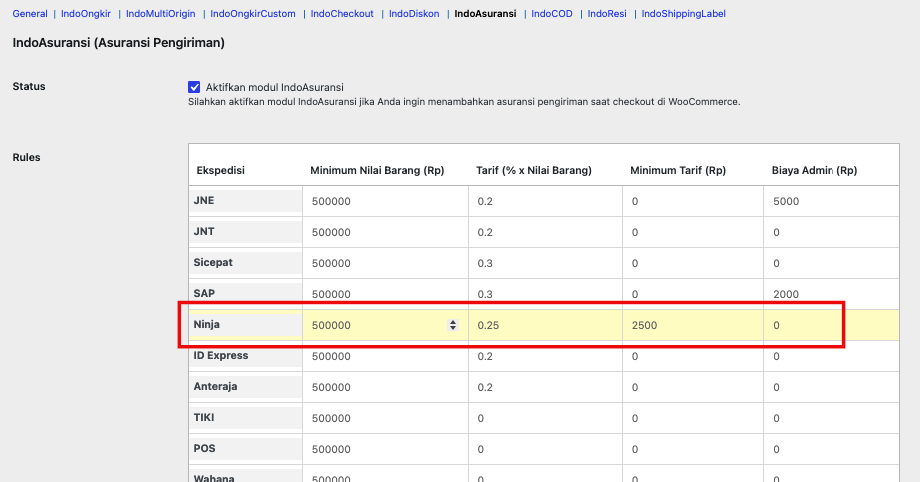Edit SAP Biaya Admin field showing 2000
The width and height of the screenshot is (920, 482).
[x=831, y=294]
